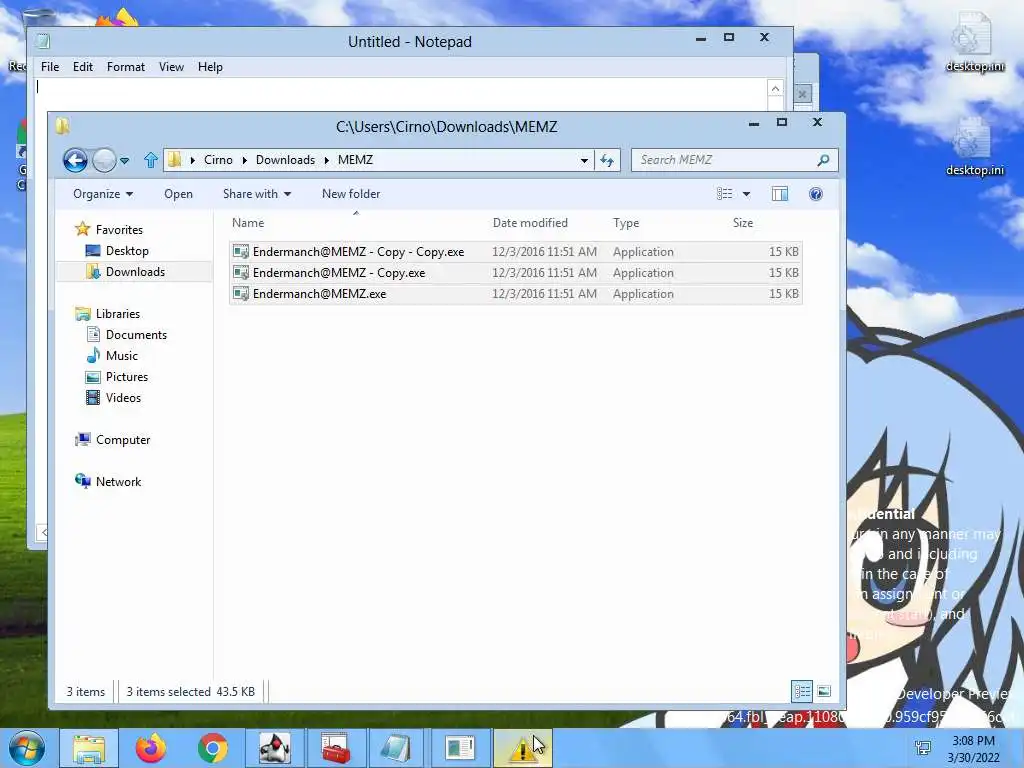Open Explorer help via the question mark
This screenshot has width=1024, height=768.
[x=816, y=194]
